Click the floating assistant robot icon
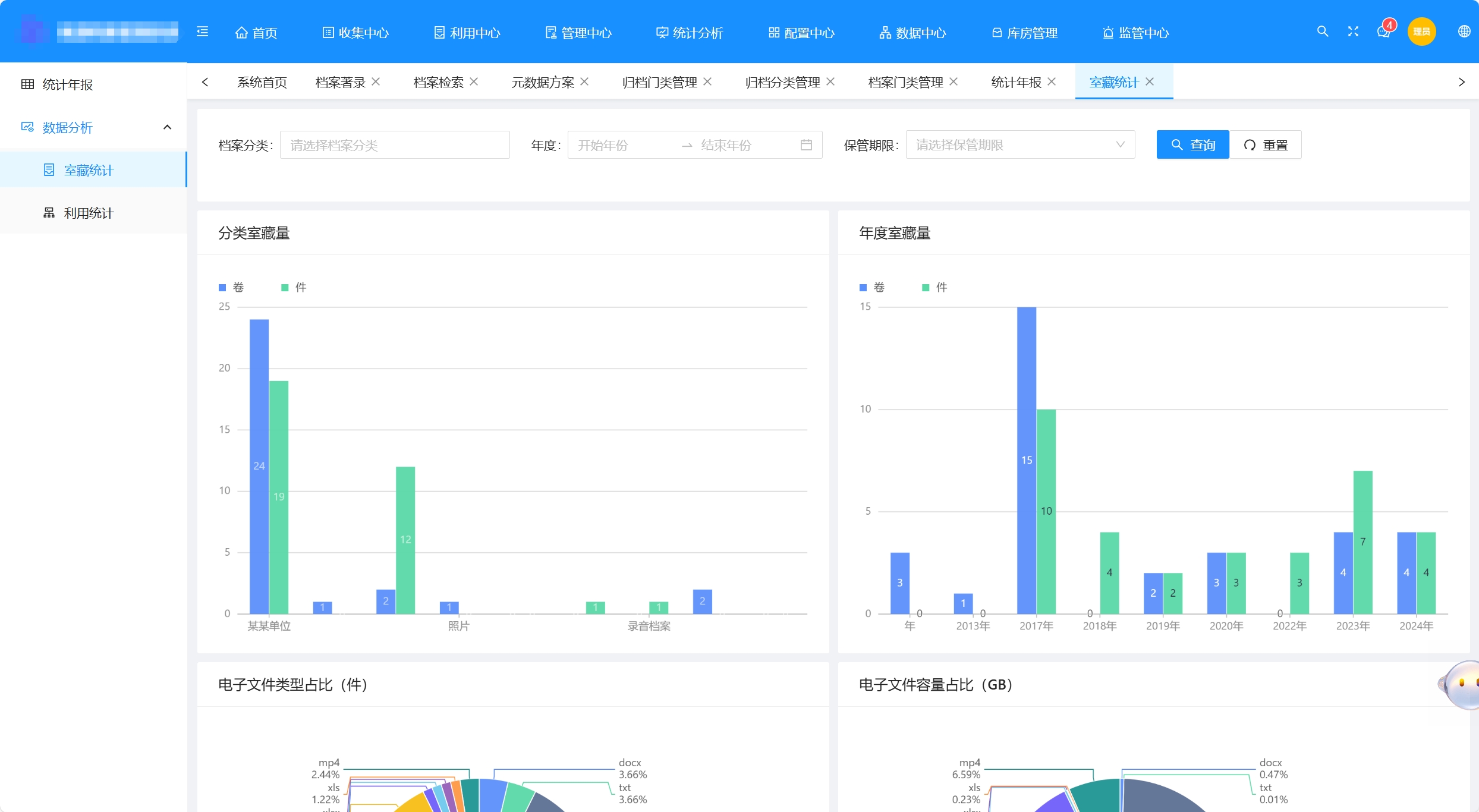Viewport: 1479px width, 812px height. coord(1459,685)
